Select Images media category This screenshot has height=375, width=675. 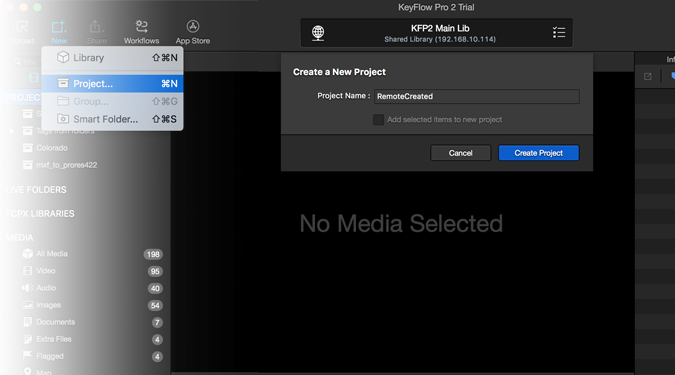coord(49,305)
